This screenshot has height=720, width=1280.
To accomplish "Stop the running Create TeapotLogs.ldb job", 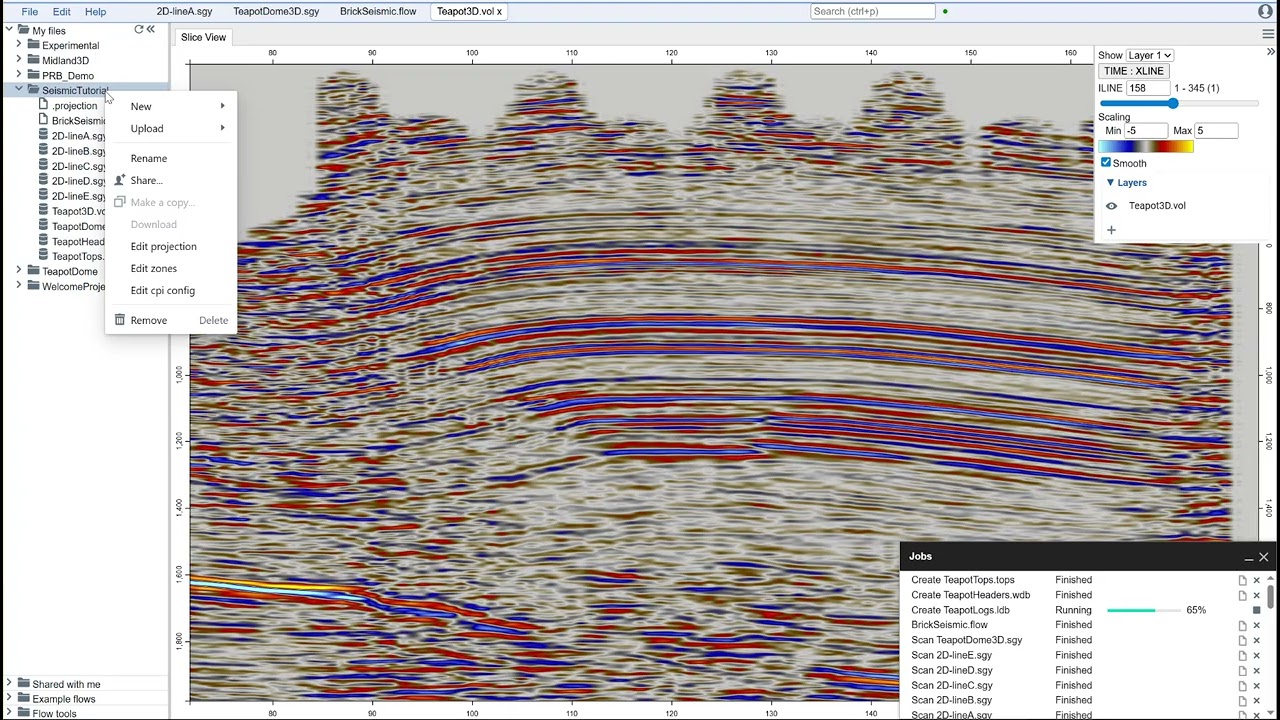I will 1257,610.
